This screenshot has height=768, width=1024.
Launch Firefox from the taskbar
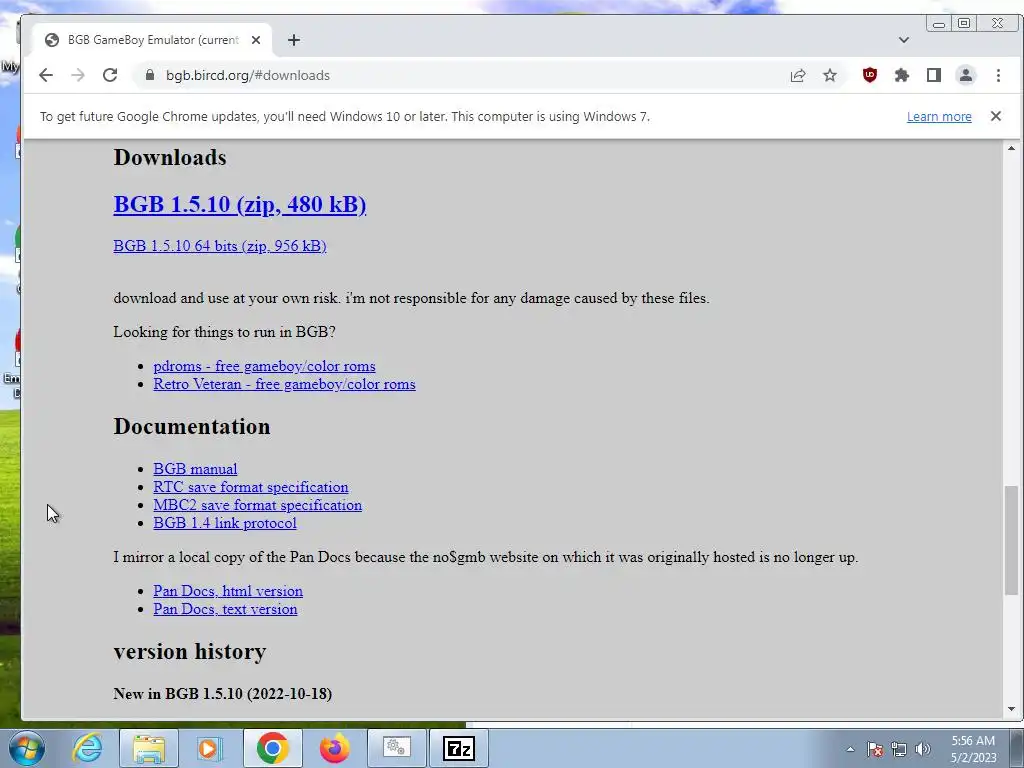(334, 748)
